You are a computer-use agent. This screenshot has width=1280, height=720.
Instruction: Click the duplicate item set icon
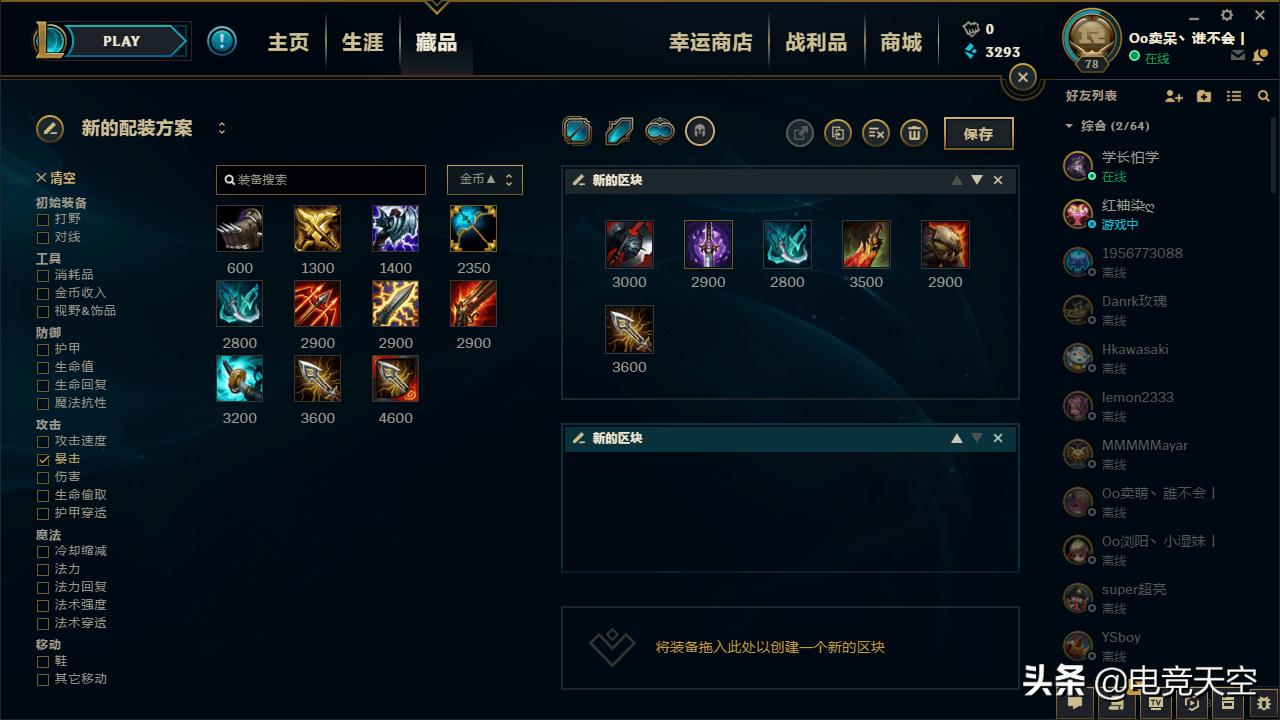point(837,132)
